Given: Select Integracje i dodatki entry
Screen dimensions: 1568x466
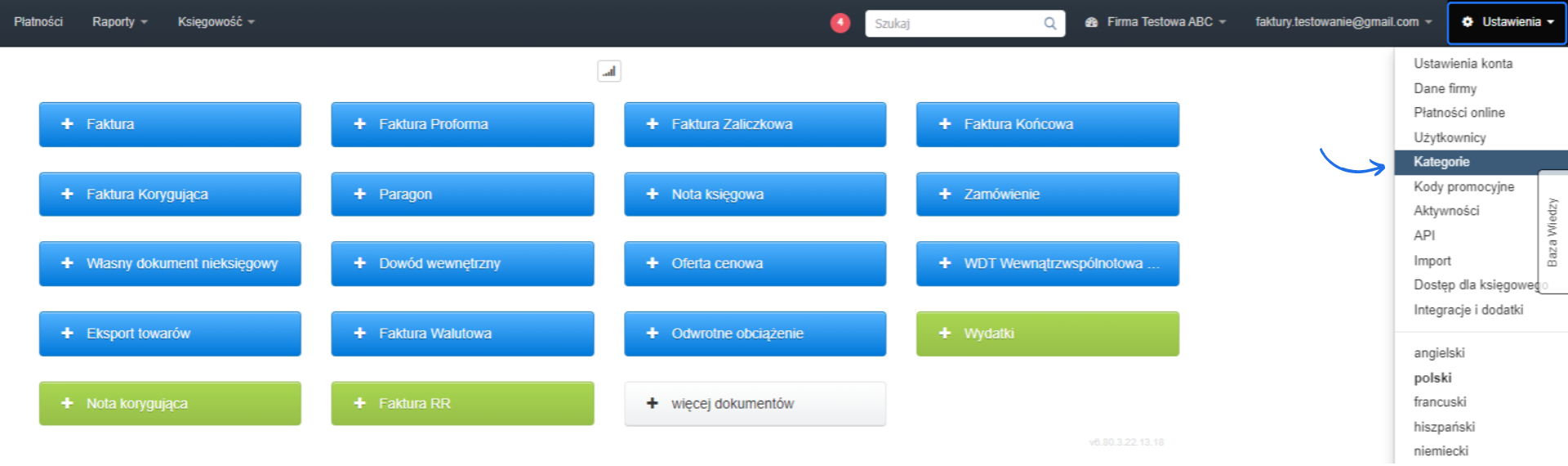Looking at the screenshot, I should 1468,310.
